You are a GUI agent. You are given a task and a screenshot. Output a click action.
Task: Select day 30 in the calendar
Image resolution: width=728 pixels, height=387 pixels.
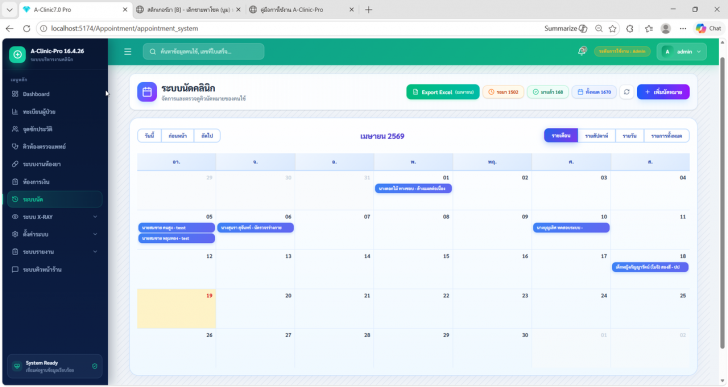tap(492, 348)
